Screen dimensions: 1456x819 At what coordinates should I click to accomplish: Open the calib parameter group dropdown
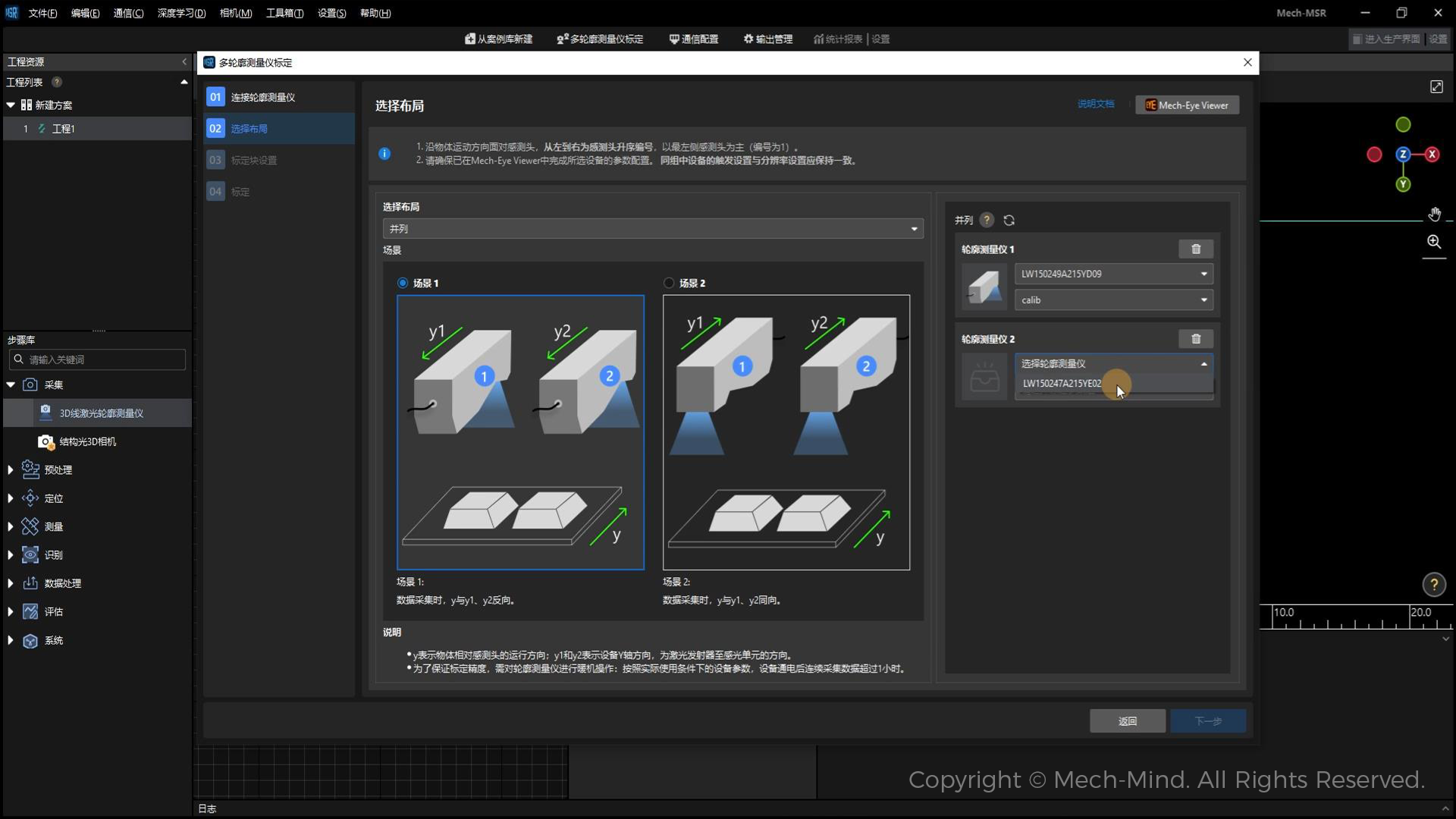pyautogui.click(x=1114, y=300)
